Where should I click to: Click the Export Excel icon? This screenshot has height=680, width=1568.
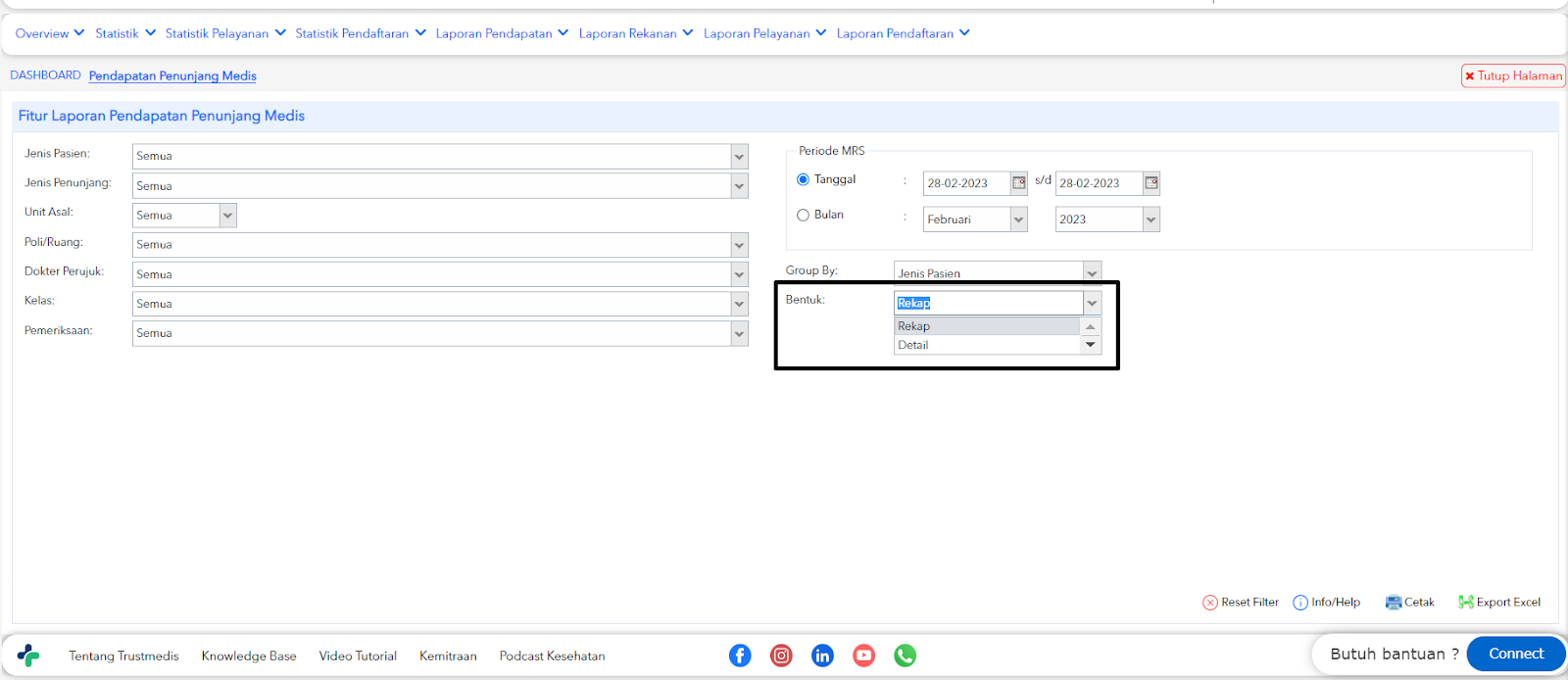1466,603
